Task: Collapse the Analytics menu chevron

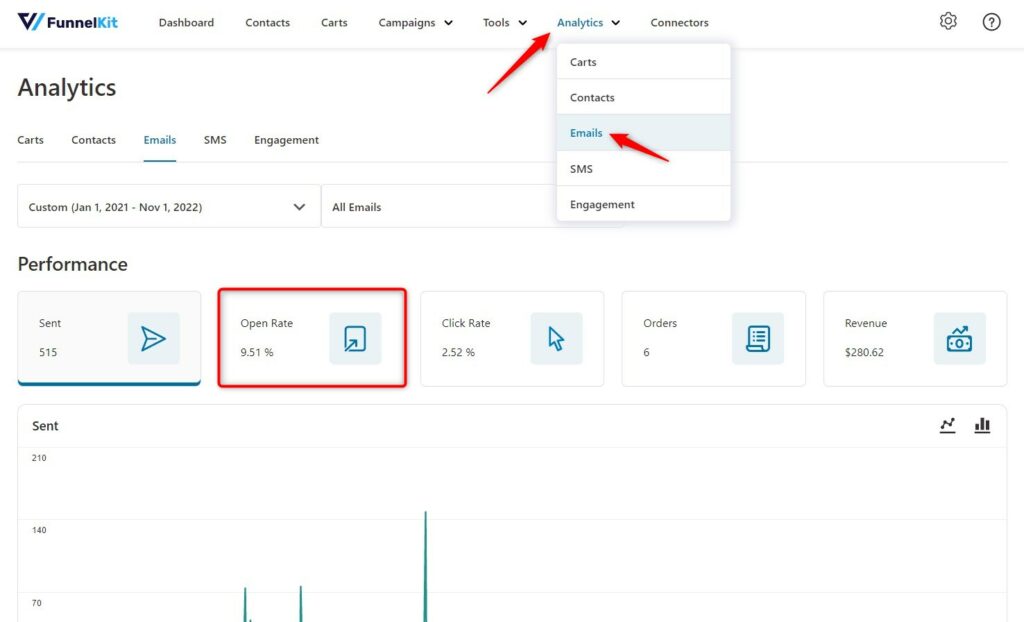Action: pyautogui.click(x=615, y=23)
